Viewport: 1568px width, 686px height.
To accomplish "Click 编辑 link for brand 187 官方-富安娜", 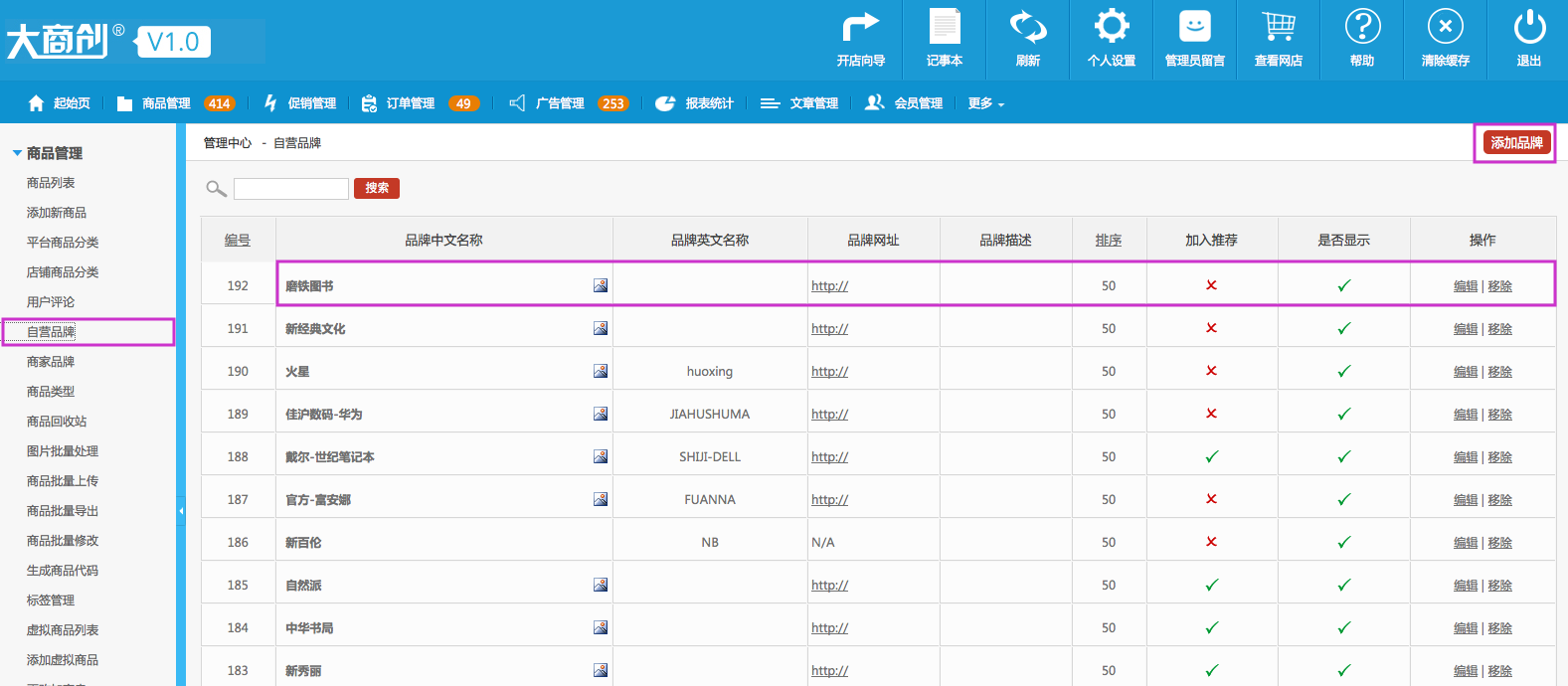I will (1466, 499).
